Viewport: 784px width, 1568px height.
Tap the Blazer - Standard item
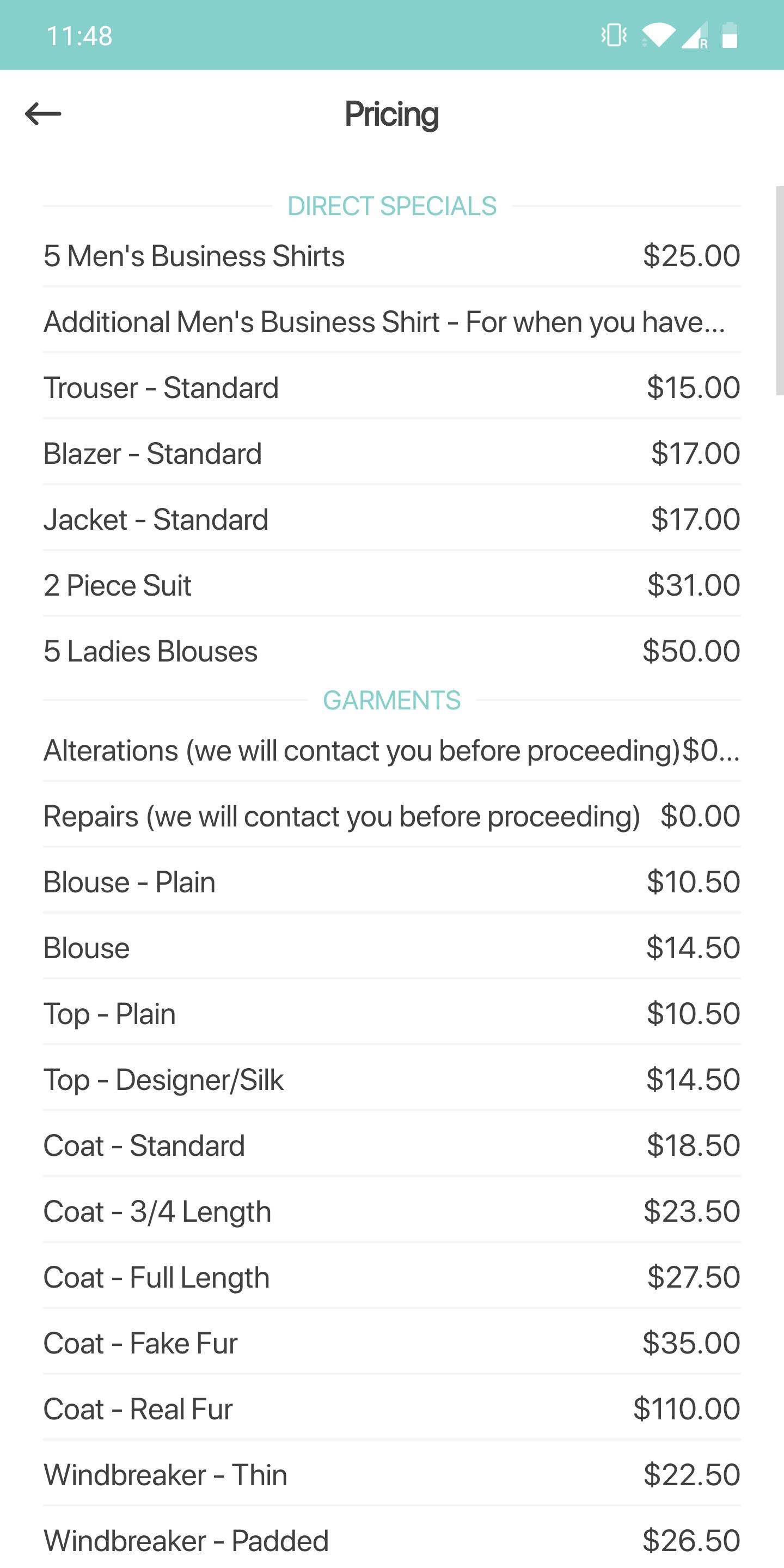(x=391, y=454)
